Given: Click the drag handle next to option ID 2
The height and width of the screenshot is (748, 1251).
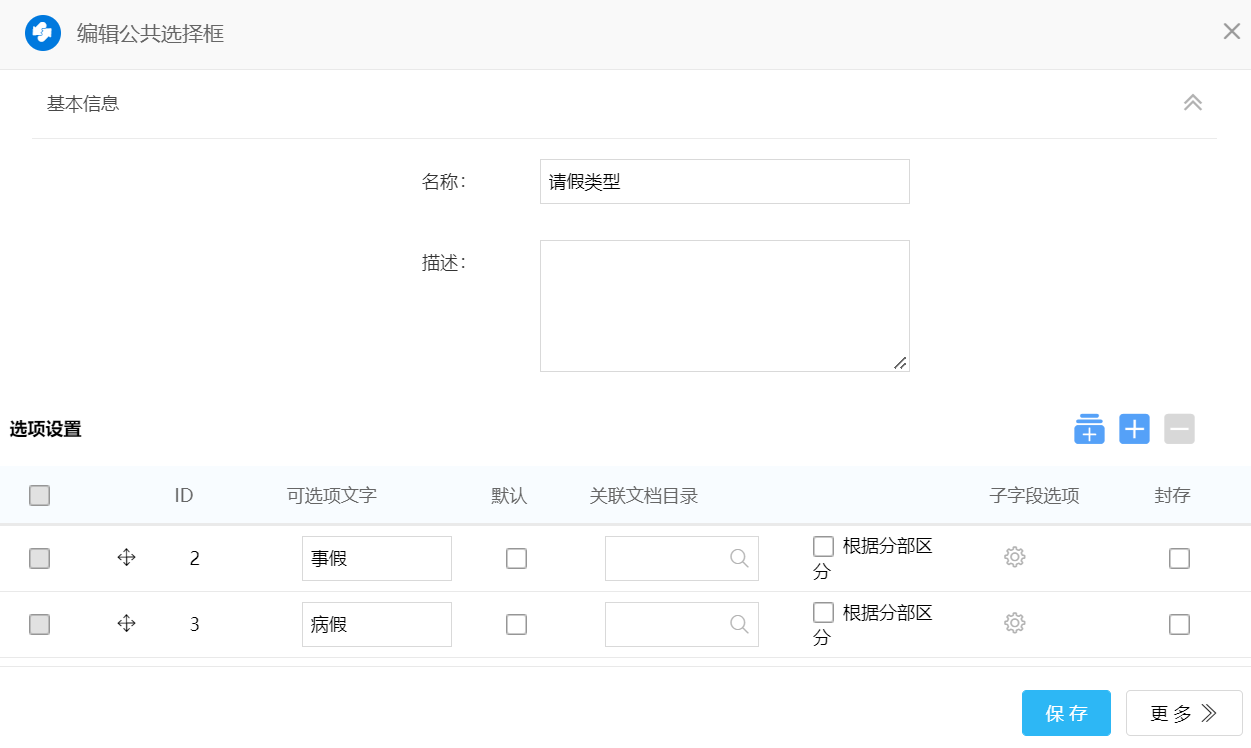Looking at the screenshot, I should [x=126, y=558].
